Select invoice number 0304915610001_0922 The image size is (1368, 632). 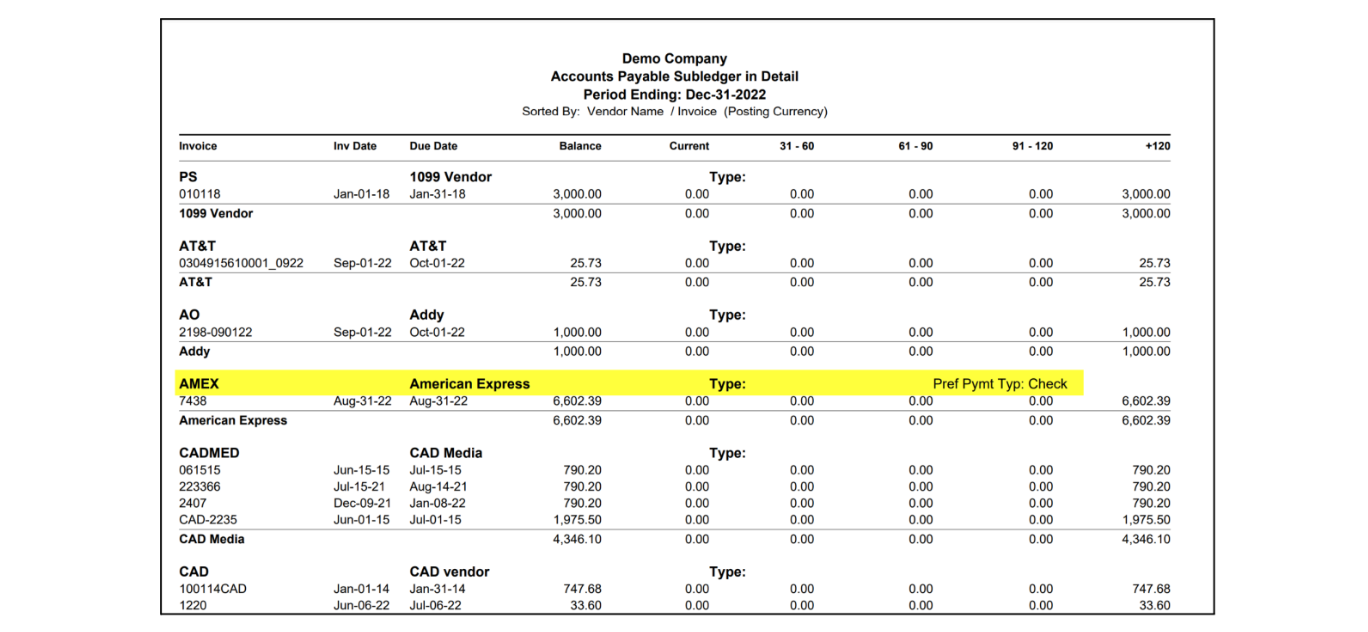pyautogui.click(x=241, y=263)
